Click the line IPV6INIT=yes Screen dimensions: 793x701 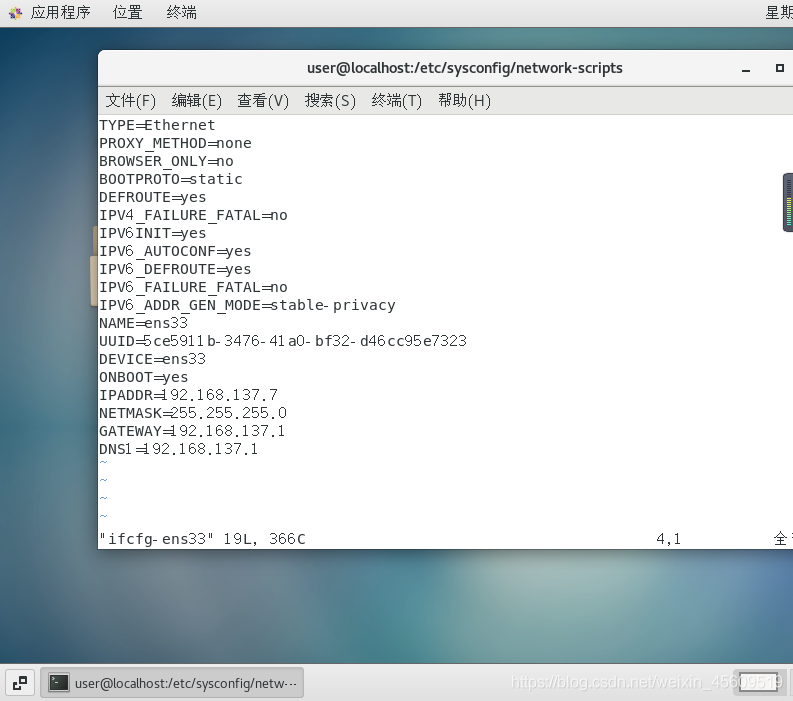click(153, 233)
